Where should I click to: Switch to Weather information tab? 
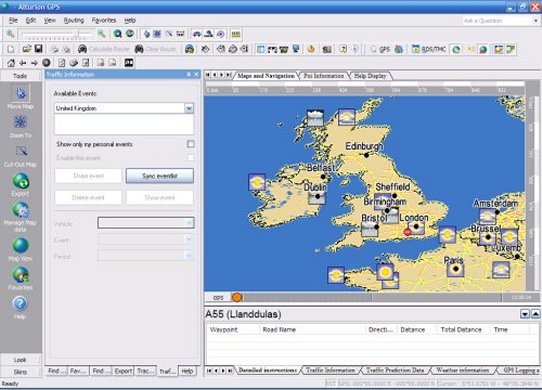pos(462,370)
